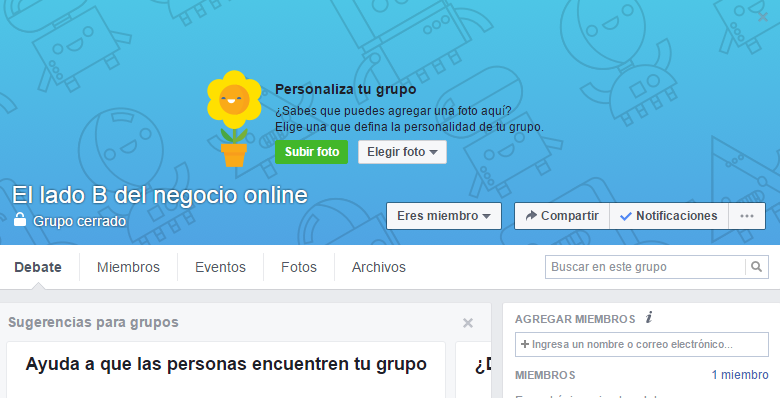Click the Grupo cerrado label

(80, 221)
